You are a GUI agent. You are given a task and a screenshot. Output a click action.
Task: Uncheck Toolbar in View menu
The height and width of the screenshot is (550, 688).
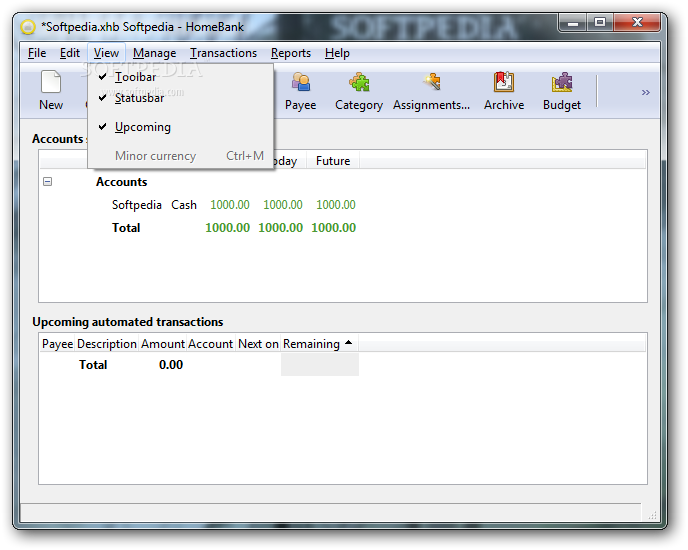point(181,77)
